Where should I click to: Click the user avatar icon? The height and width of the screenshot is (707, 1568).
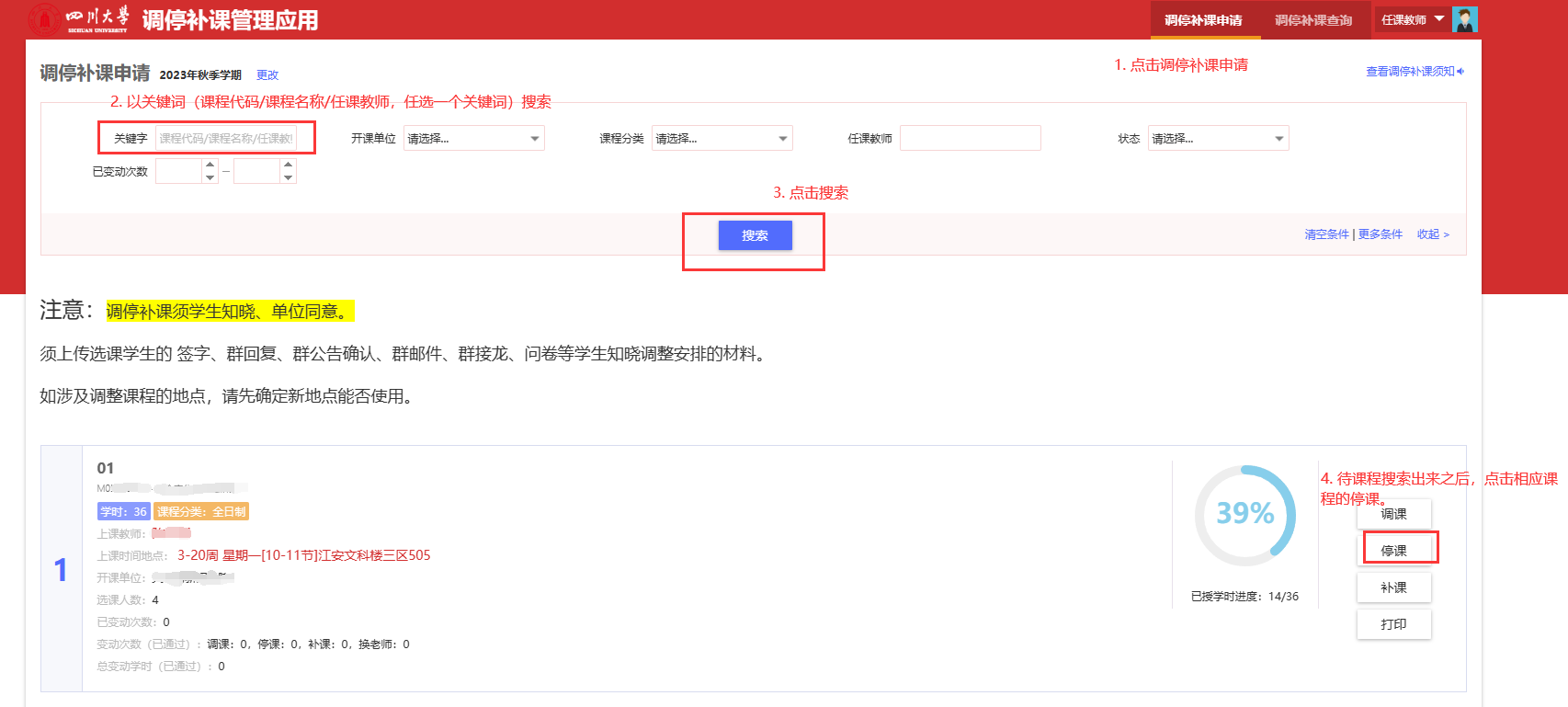1464,19
